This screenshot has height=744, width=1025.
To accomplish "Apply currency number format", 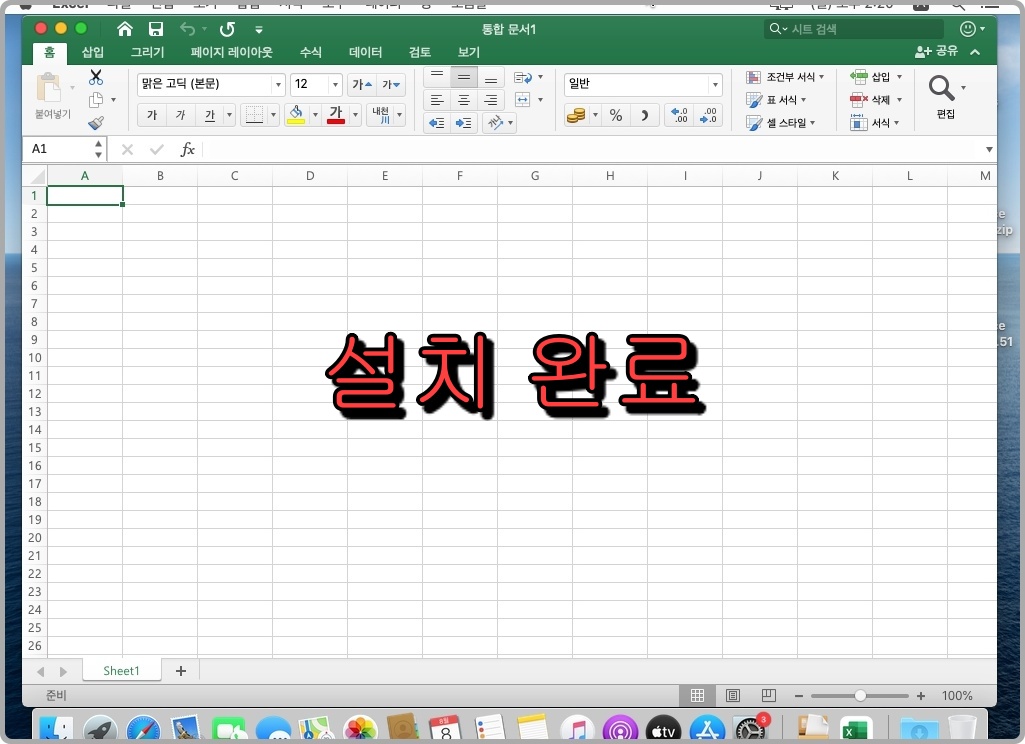I will tap(578, 115).
